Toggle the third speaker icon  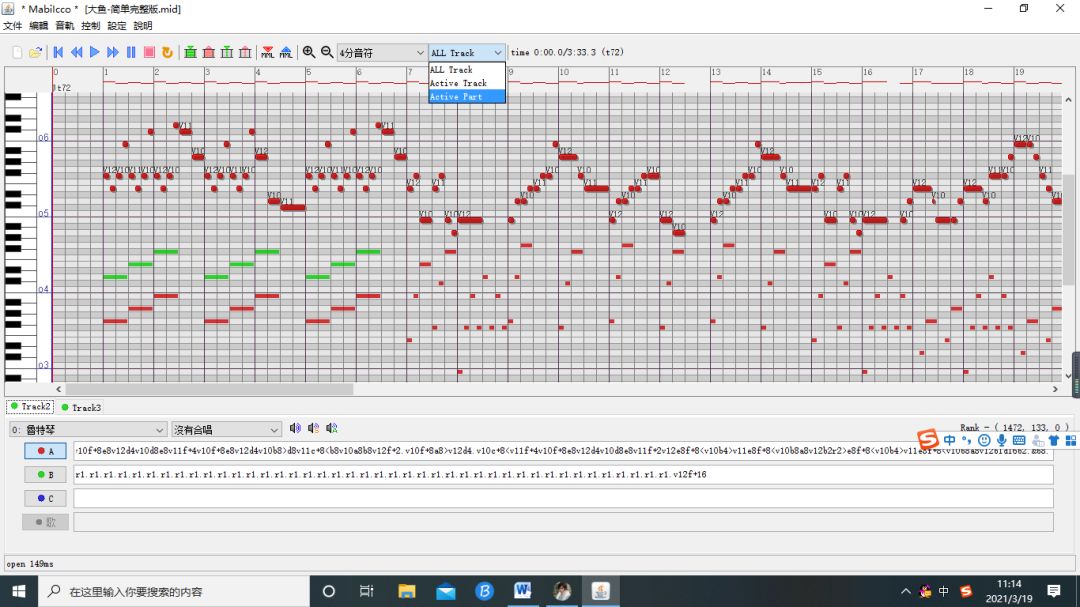pos(331,429)
